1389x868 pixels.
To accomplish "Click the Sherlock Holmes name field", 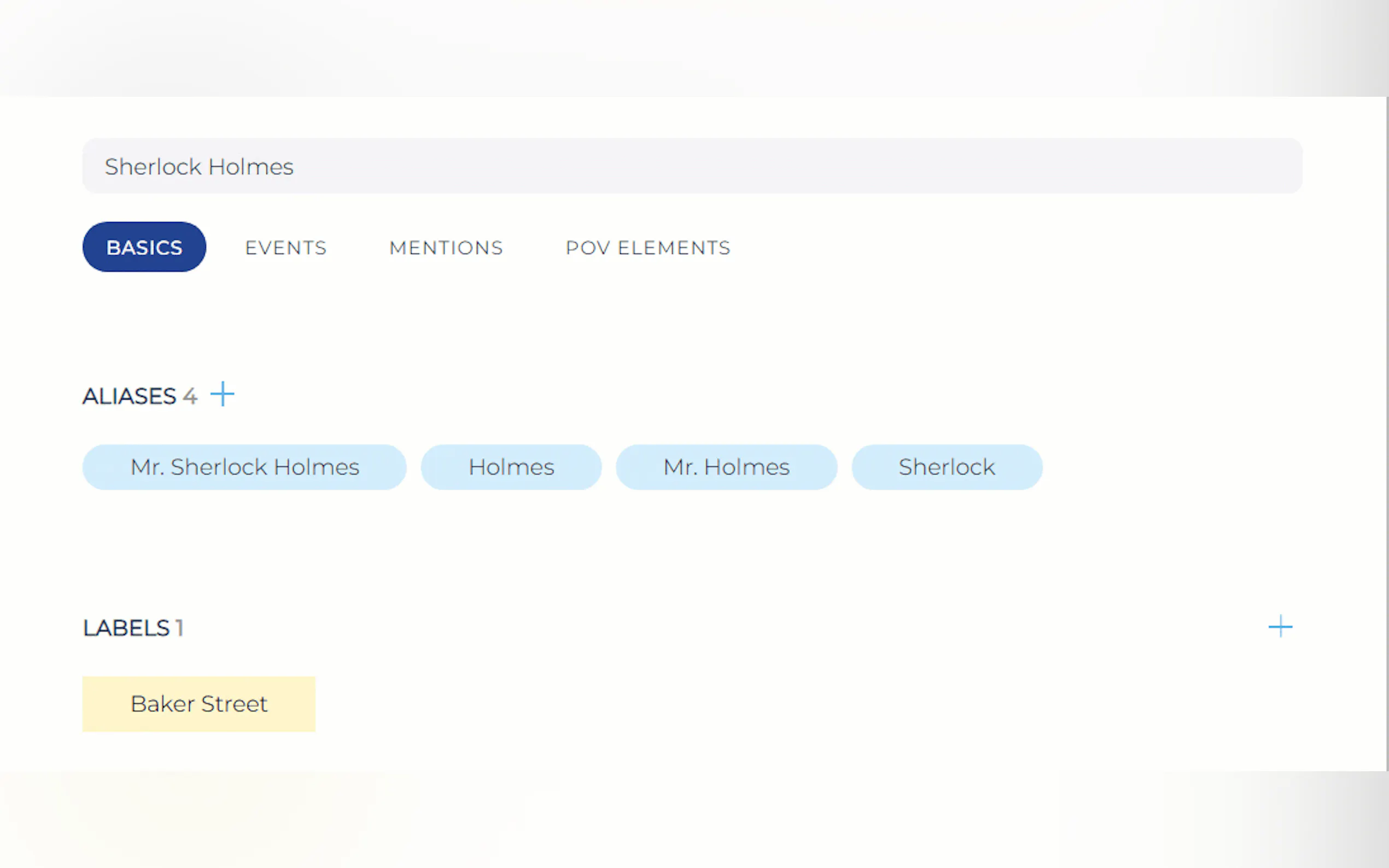I will [692, 167].
